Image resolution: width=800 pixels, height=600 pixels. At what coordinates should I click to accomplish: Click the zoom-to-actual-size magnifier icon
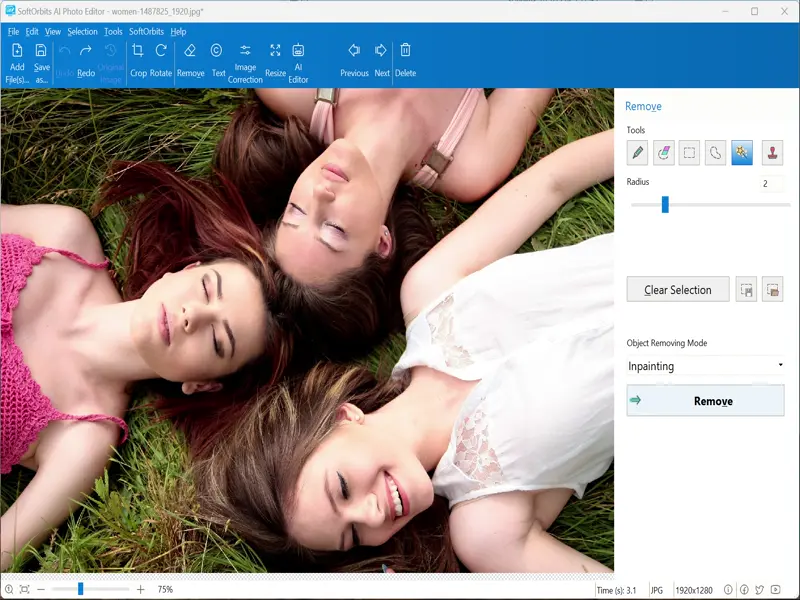9,589
